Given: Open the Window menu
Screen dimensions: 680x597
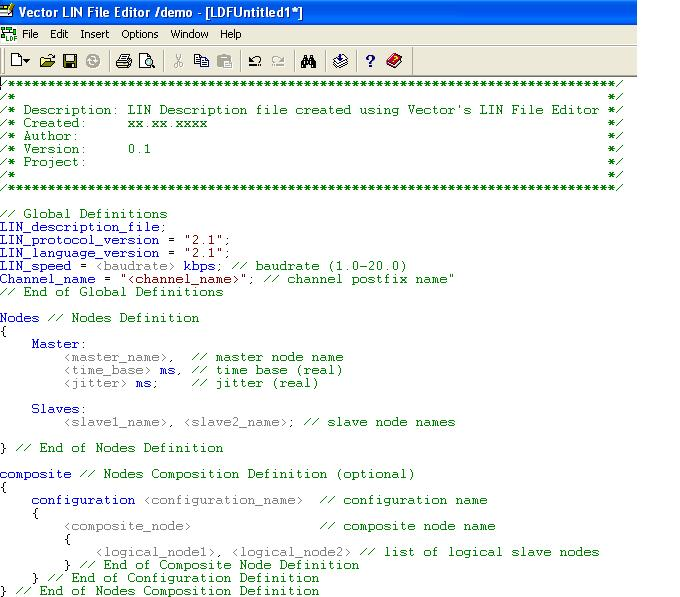Looking at the screenshot, I should click(x=189, y=34).
